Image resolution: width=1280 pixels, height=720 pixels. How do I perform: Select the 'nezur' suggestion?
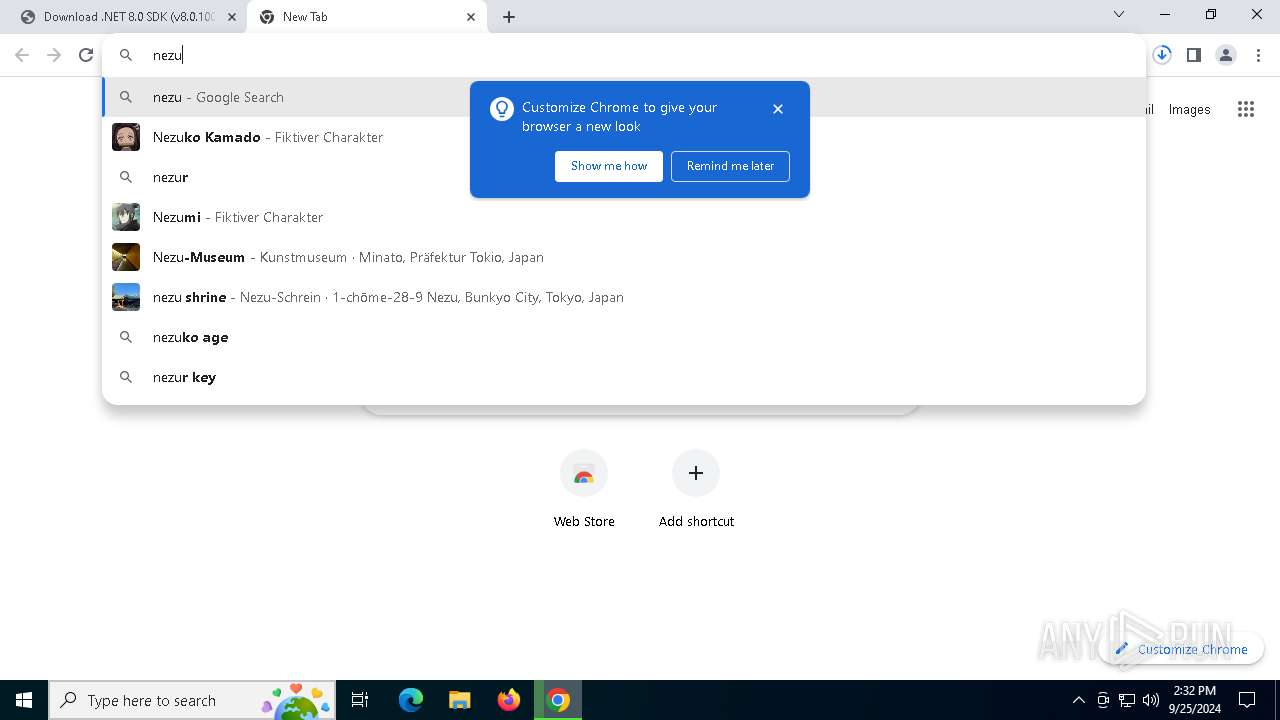(x=624, y=177)
